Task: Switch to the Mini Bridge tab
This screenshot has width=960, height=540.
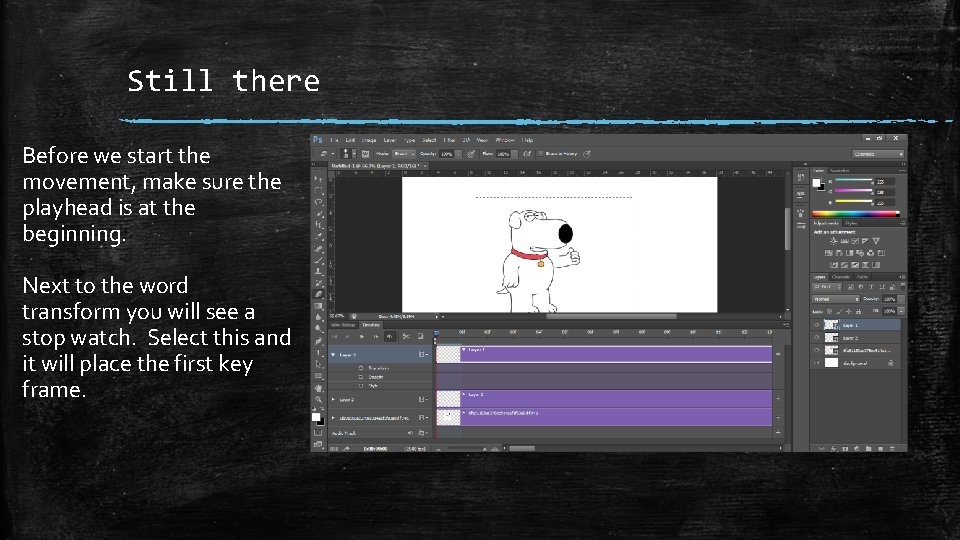Action: point(343,324)
